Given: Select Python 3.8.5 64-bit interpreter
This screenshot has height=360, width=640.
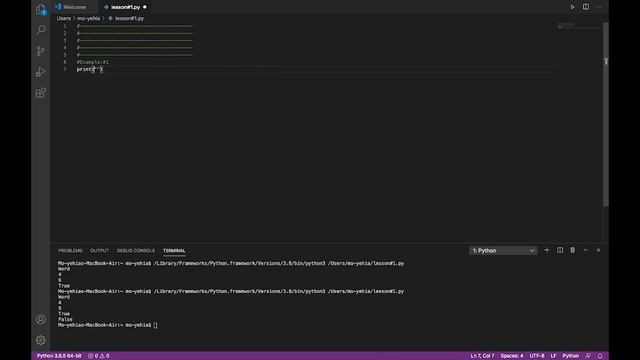Looking at the screenshot, I should tap(59, 356).
